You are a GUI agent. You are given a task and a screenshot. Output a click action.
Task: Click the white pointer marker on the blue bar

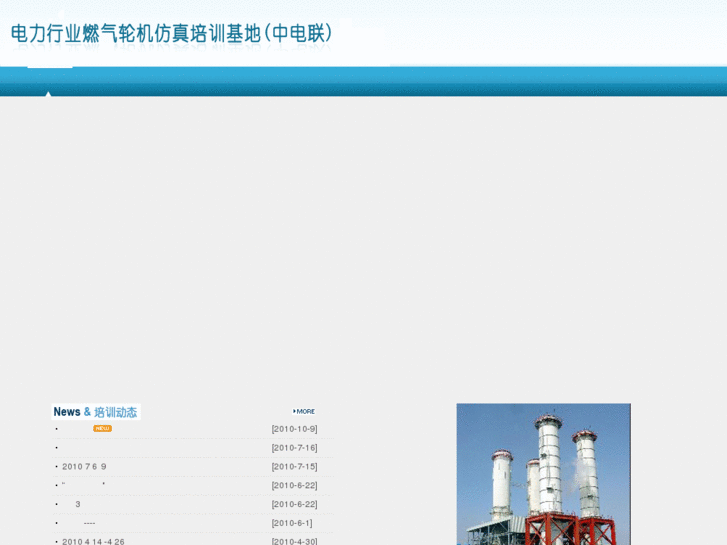pos(48,94)
